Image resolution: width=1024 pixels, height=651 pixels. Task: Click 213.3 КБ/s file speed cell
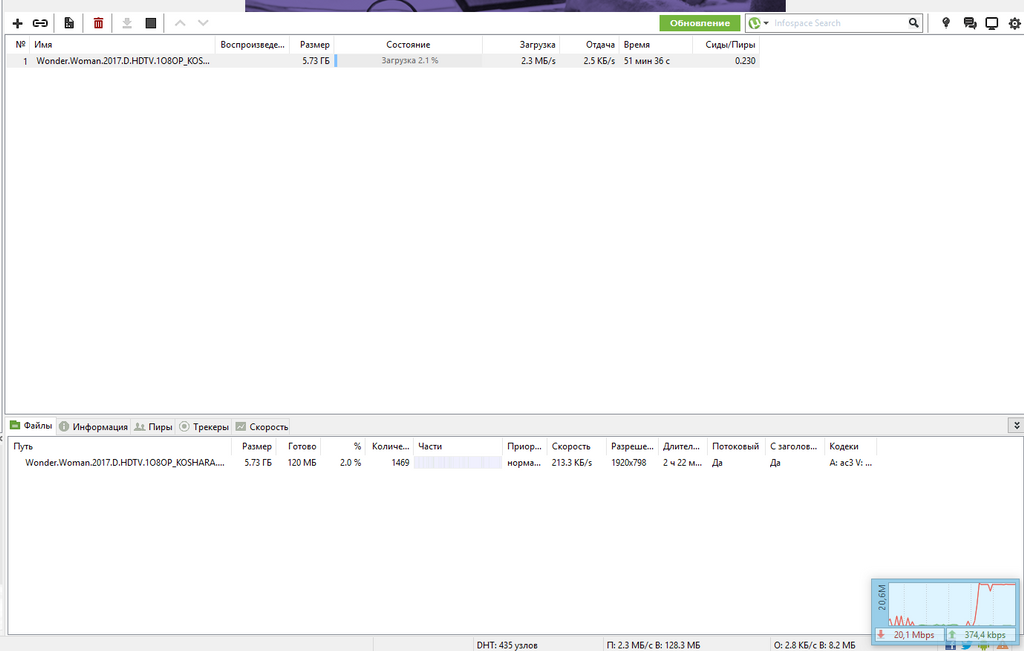click(x=571, y=462)
